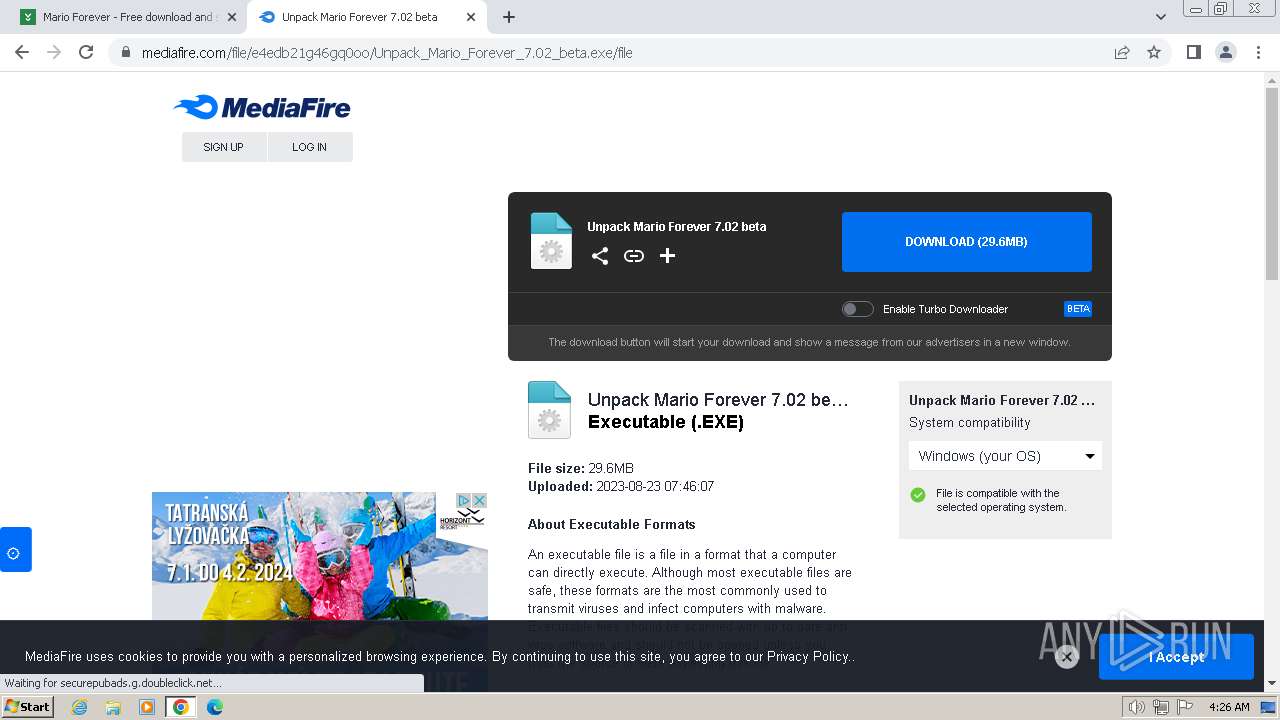Click the share icon under file name
Viewport: 1280px width, 720px height.
click(600, 256)
